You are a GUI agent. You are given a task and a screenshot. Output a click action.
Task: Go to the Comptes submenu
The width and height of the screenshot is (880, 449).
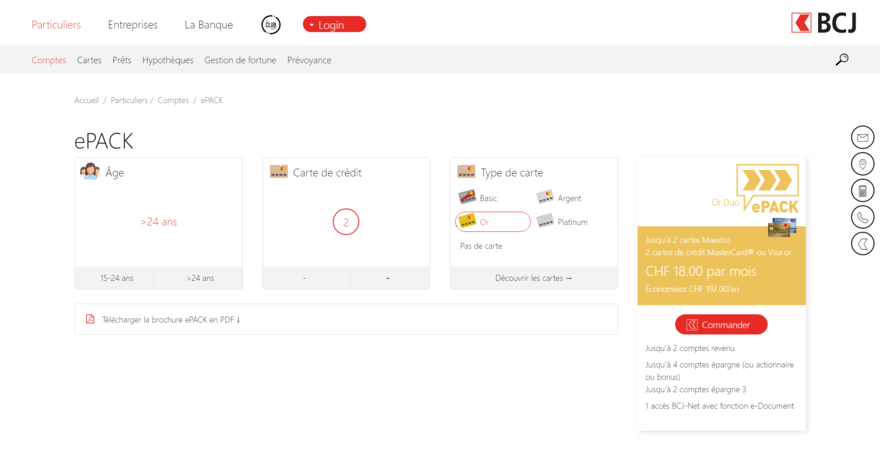click(49, 60)
